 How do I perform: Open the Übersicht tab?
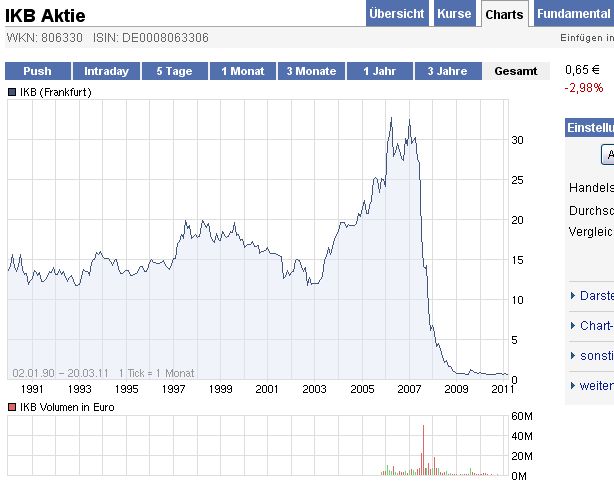(x=397, y=13)
